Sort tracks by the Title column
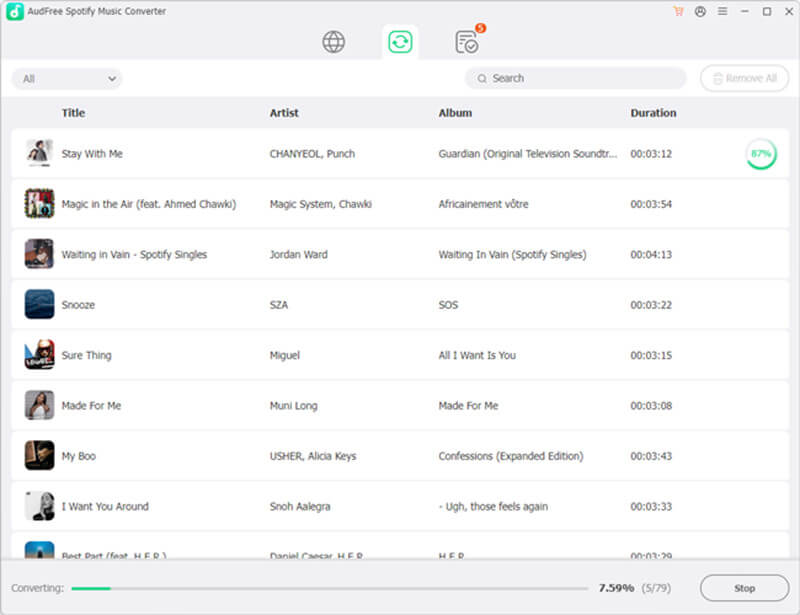This screenshot has height=615, width=800. click(x=73, y=112)
